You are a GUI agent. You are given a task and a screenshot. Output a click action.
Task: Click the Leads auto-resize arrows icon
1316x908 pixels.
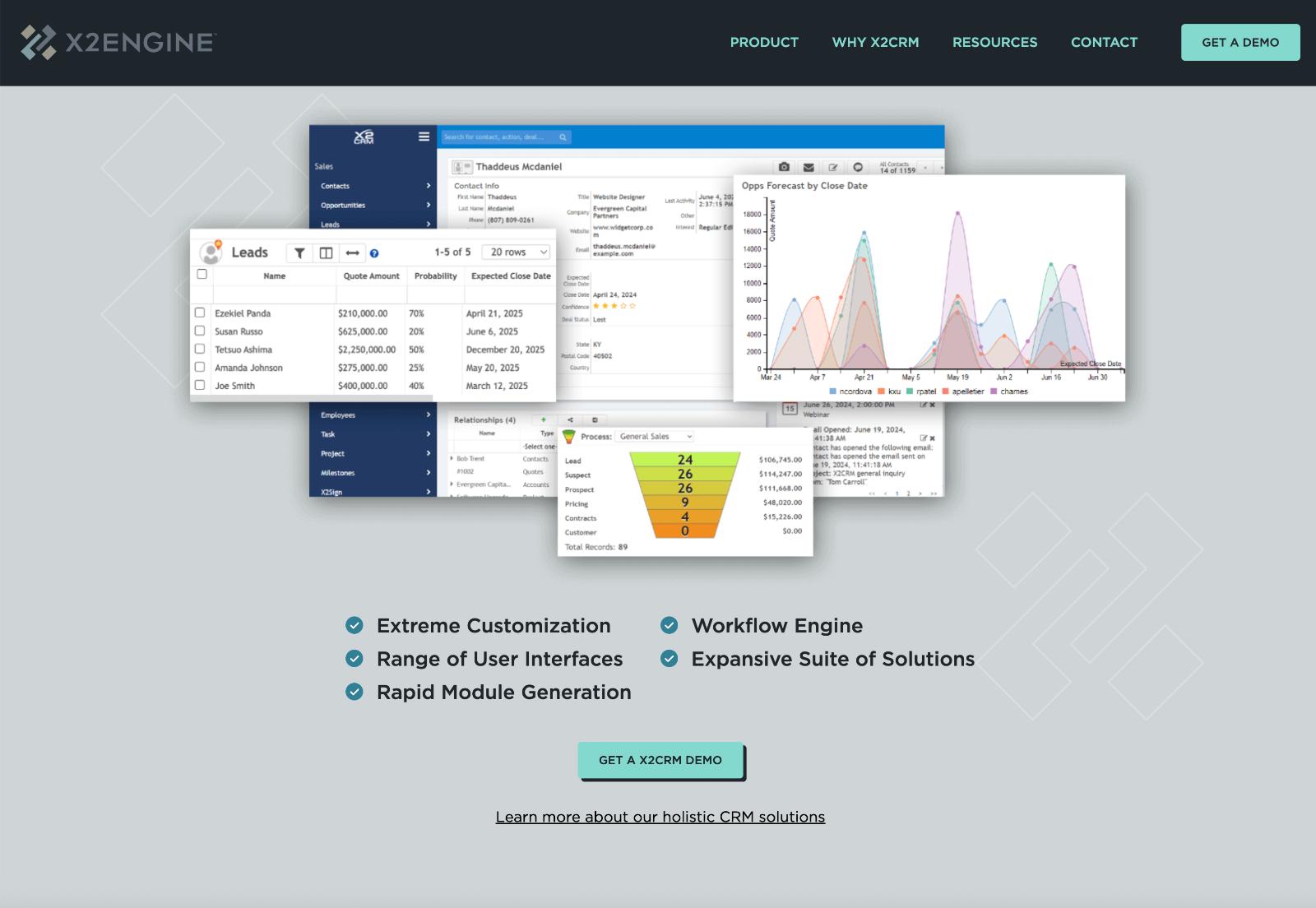tap(352, 253)
